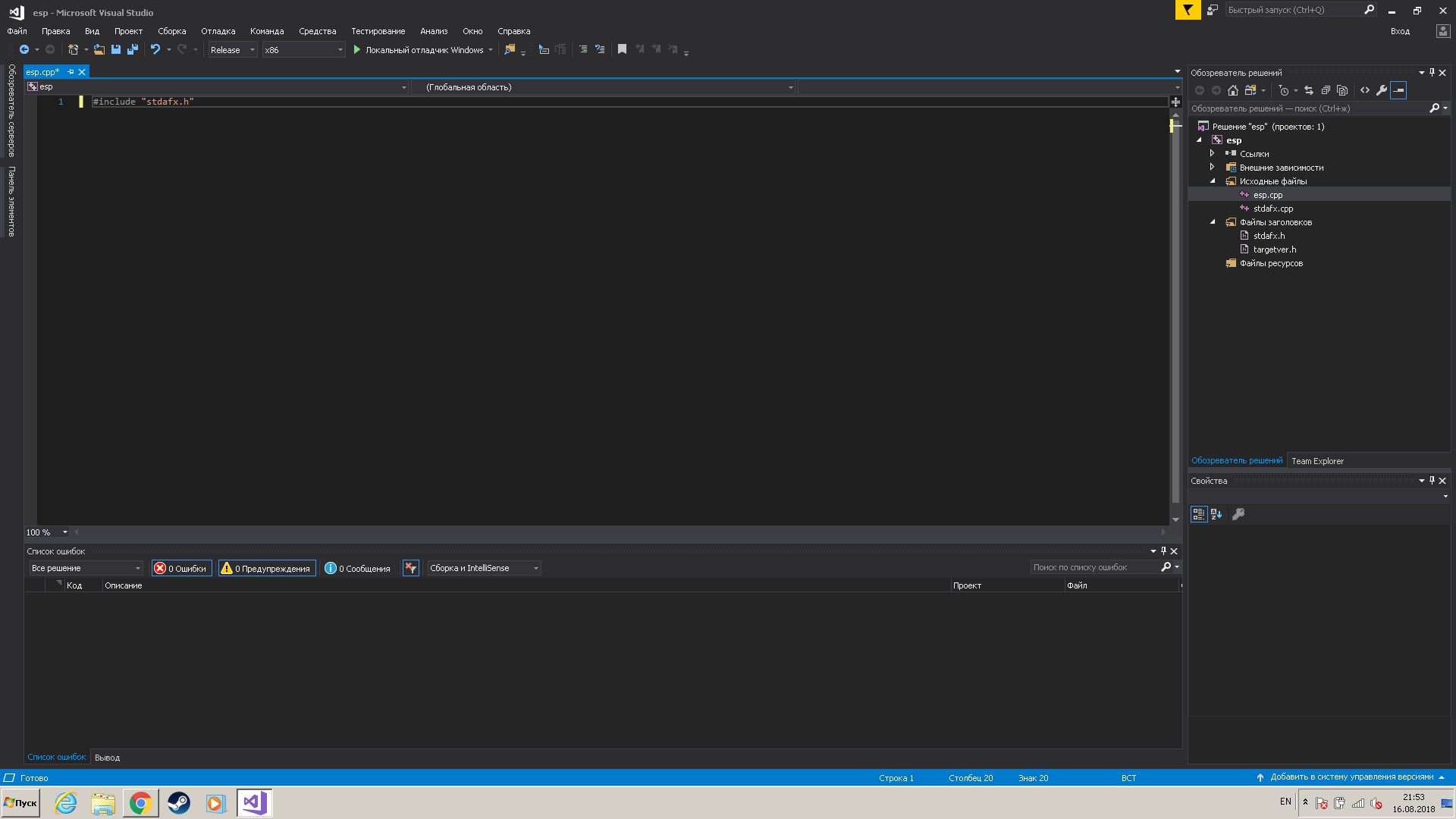
Task: Open the x86 platform dropdown
Action: click(x=303, y=50)
